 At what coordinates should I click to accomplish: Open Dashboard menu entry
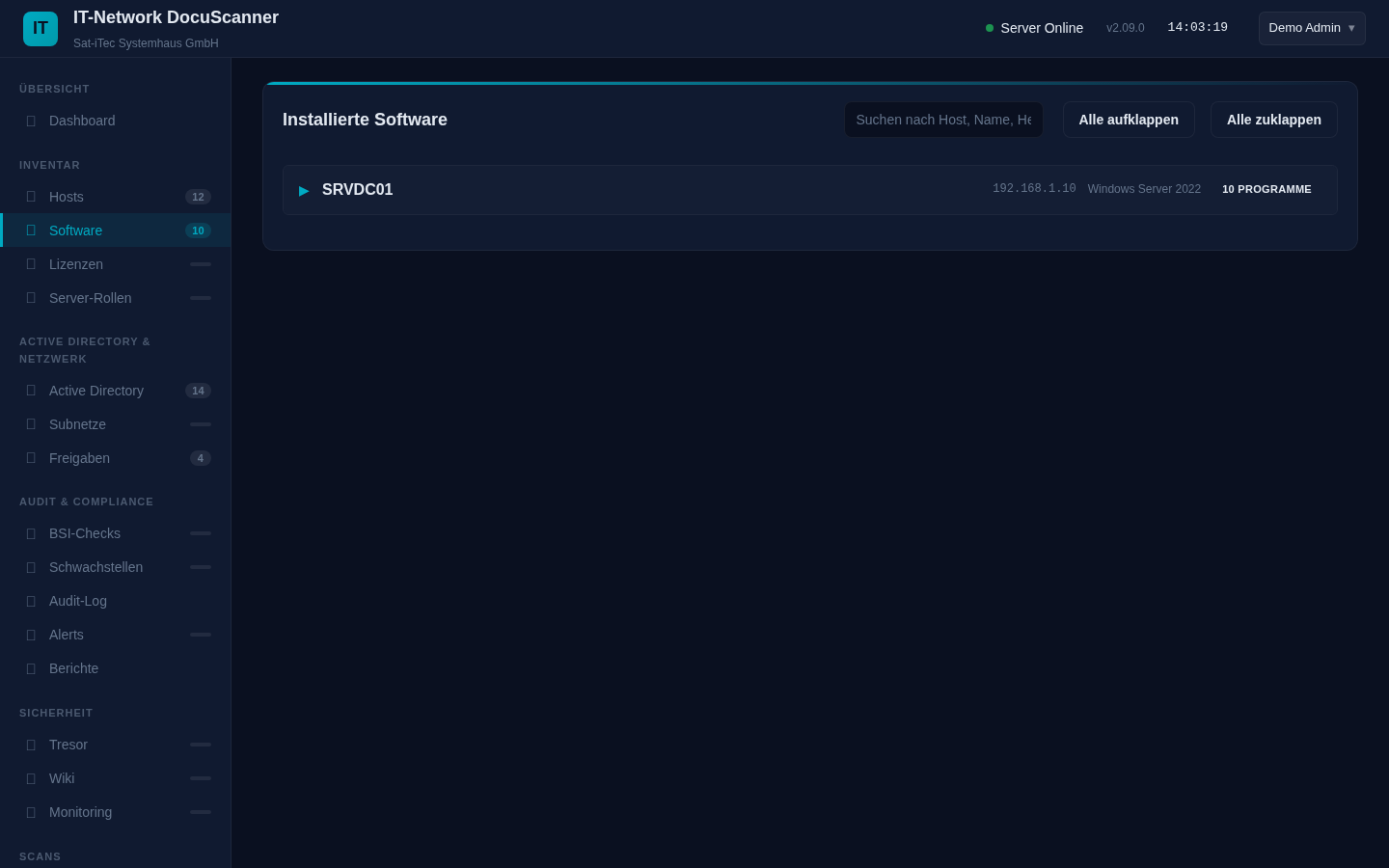click(116, 121)
